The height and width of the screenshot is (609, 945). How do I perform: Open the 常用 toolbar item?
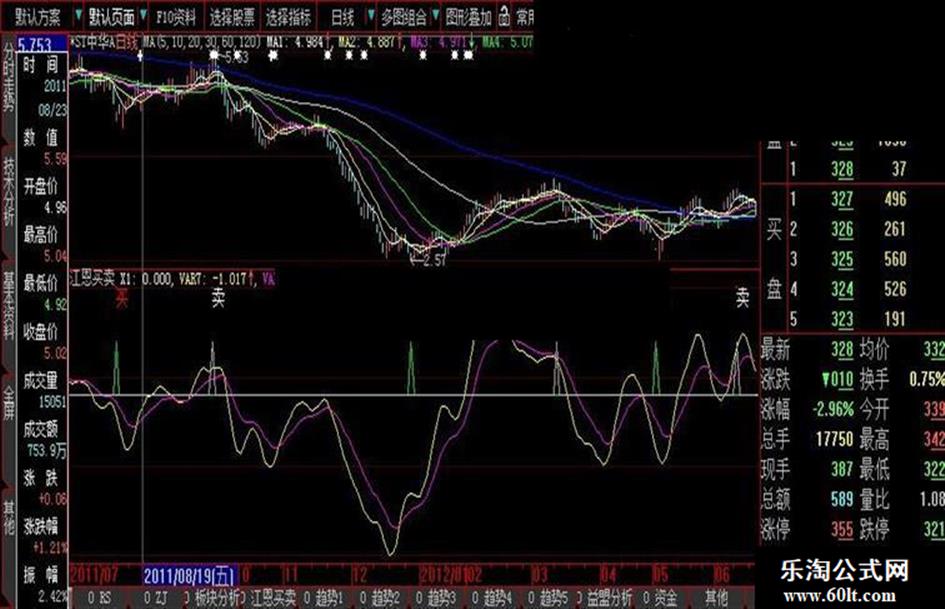point(524,17)
